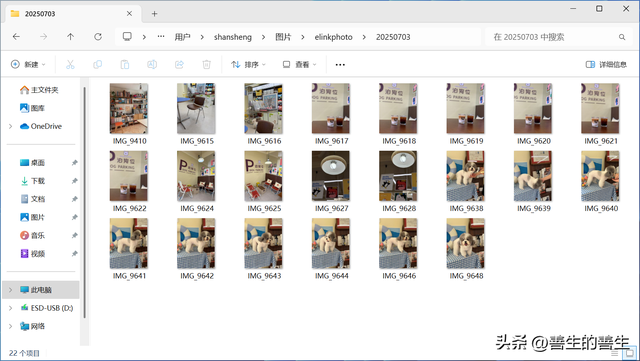
Task: Show hidden path segments ellipsis in address bar
Action: pyautogui.click(x=161, y=37)
